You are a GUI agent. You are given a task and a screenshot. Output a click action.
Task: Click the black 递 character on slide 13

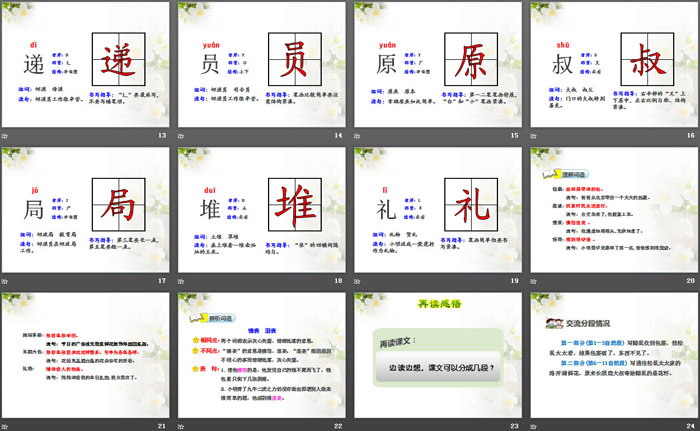pyautogui.click(x=34, y=65)
